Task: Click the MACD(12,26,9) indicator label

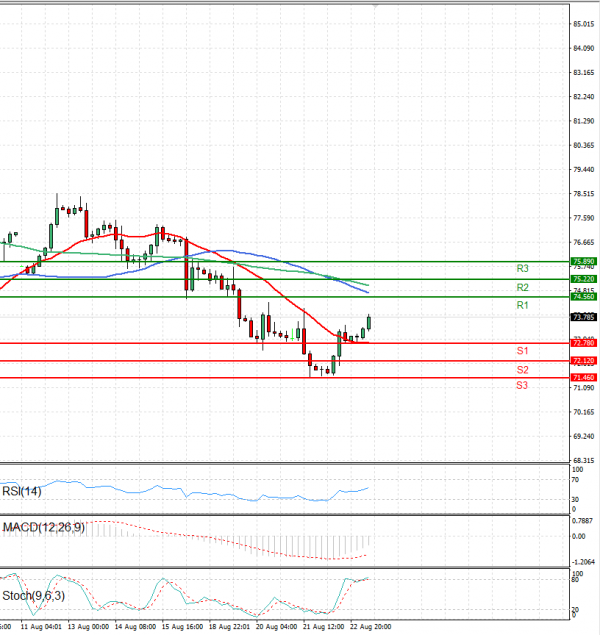Action: (44, 527)
